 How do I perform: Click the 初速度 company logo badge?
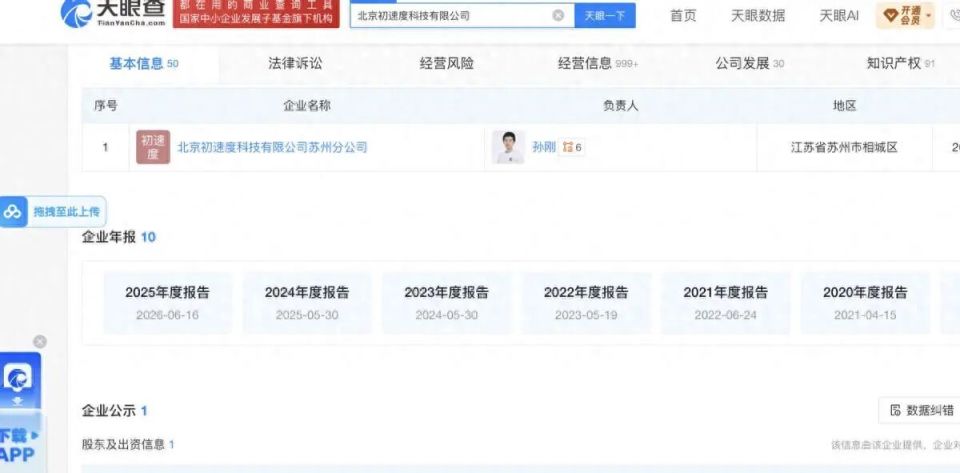[x=153, y=147]
